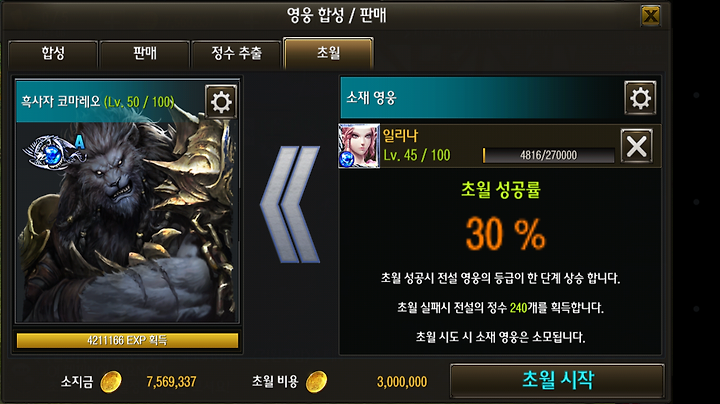This screenshot has height=404, width=720.
Task: Click the 30 % success rate display
Action: (x=505, y=235)
